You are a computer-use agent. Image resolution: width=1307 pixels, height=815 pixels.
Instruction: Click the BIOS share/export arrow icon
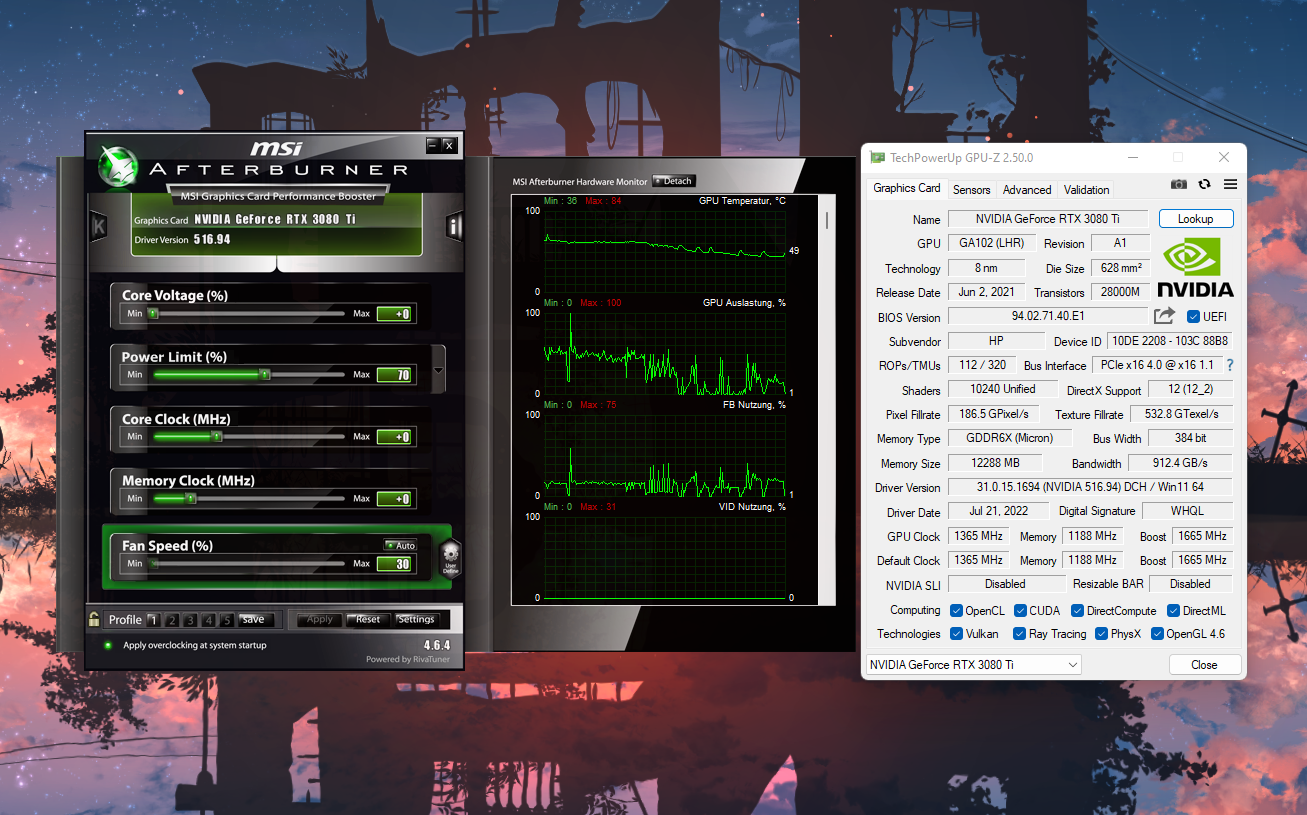[x=1164, y=316]
